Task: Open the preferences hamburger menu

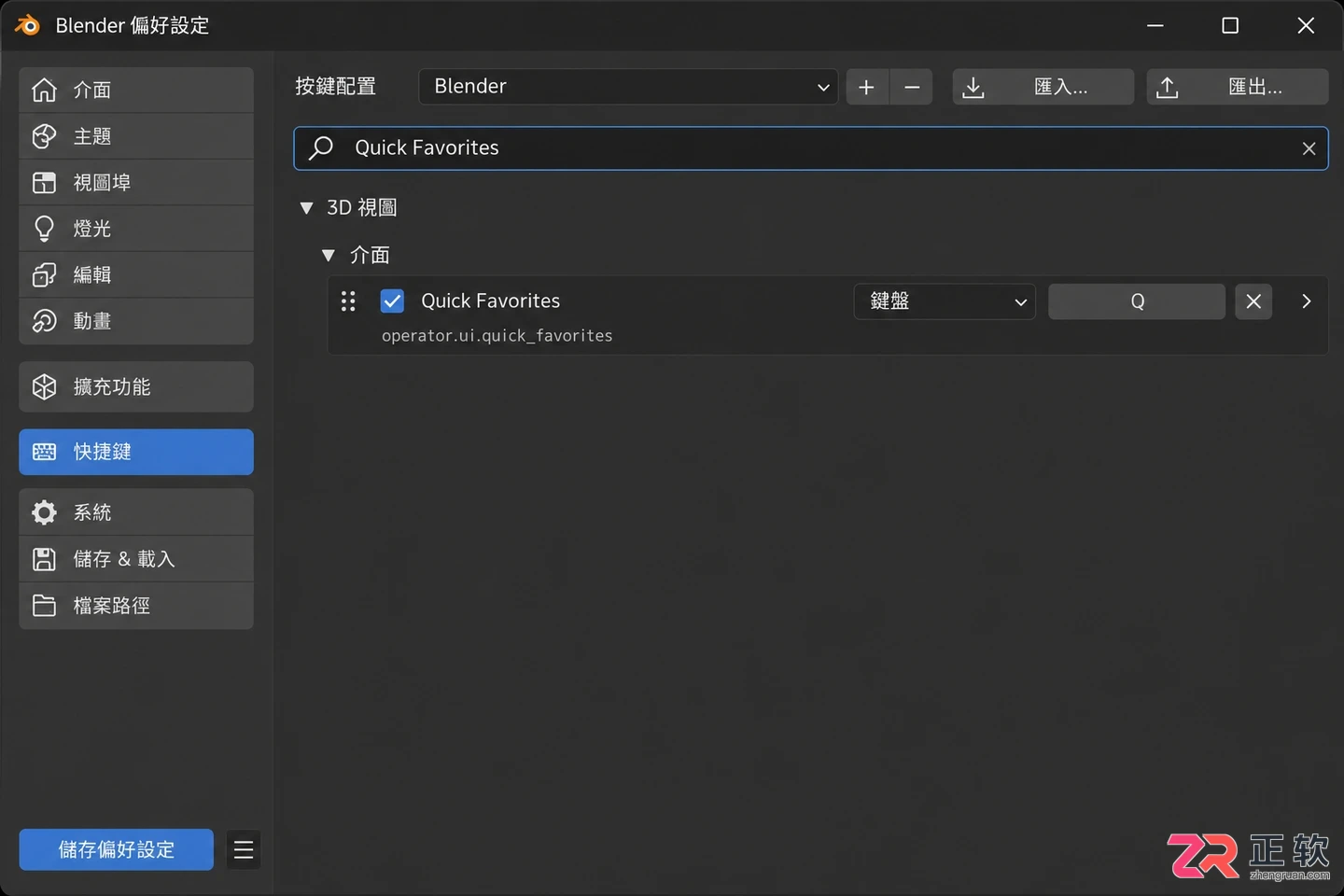Action: tap(244, 849)
